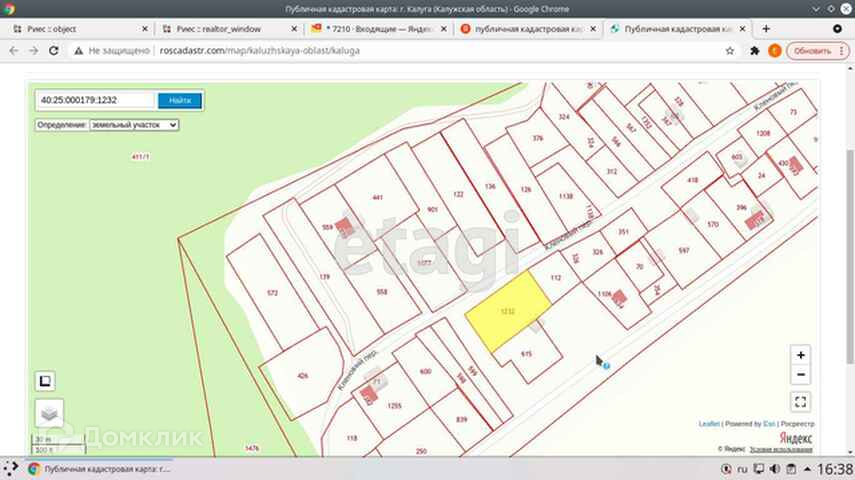Toggle fullscreen map view
This screenshot has height=480, width=855.
tap(799, 402)
